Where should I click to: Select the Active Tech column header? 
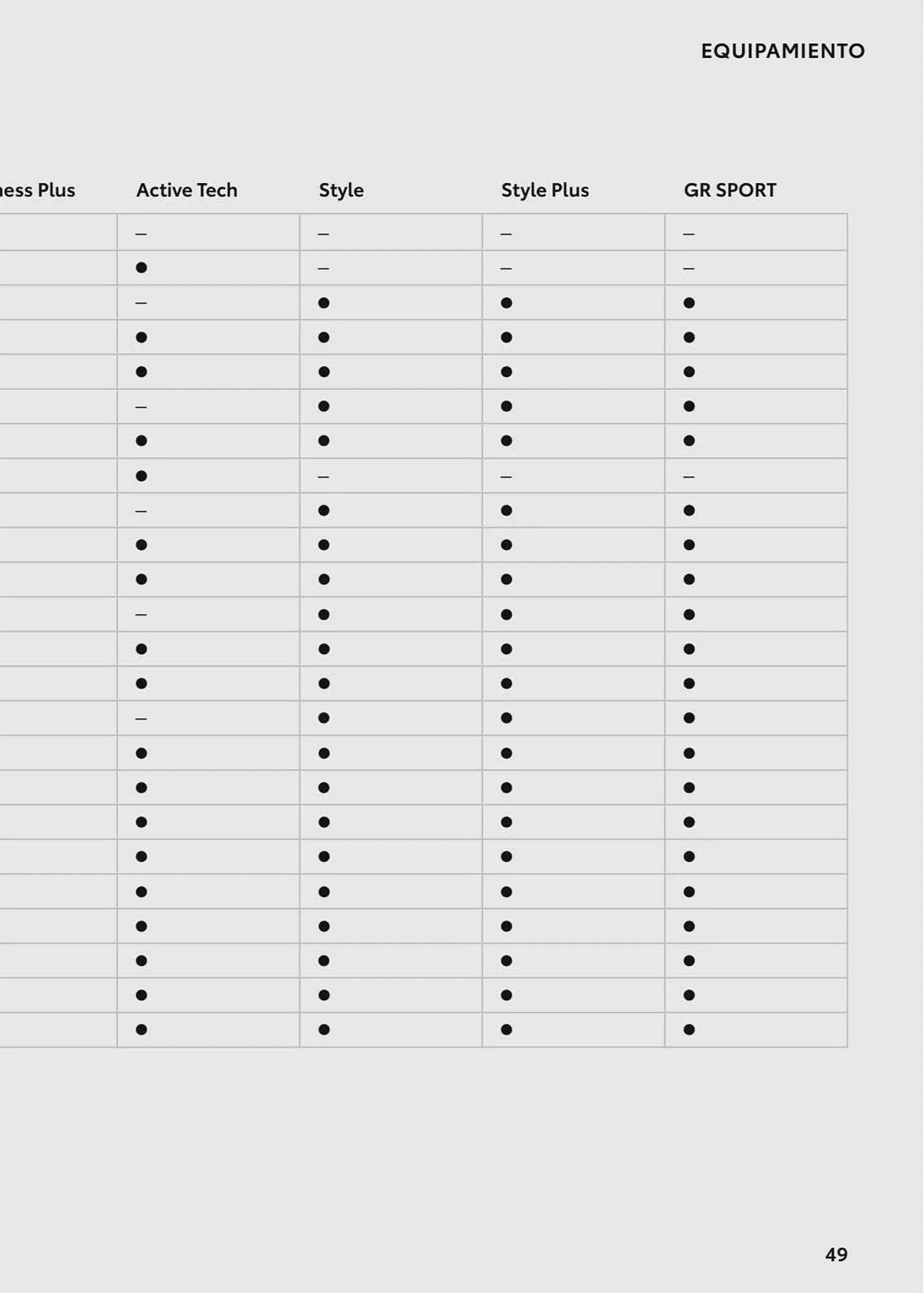[187, 190]
